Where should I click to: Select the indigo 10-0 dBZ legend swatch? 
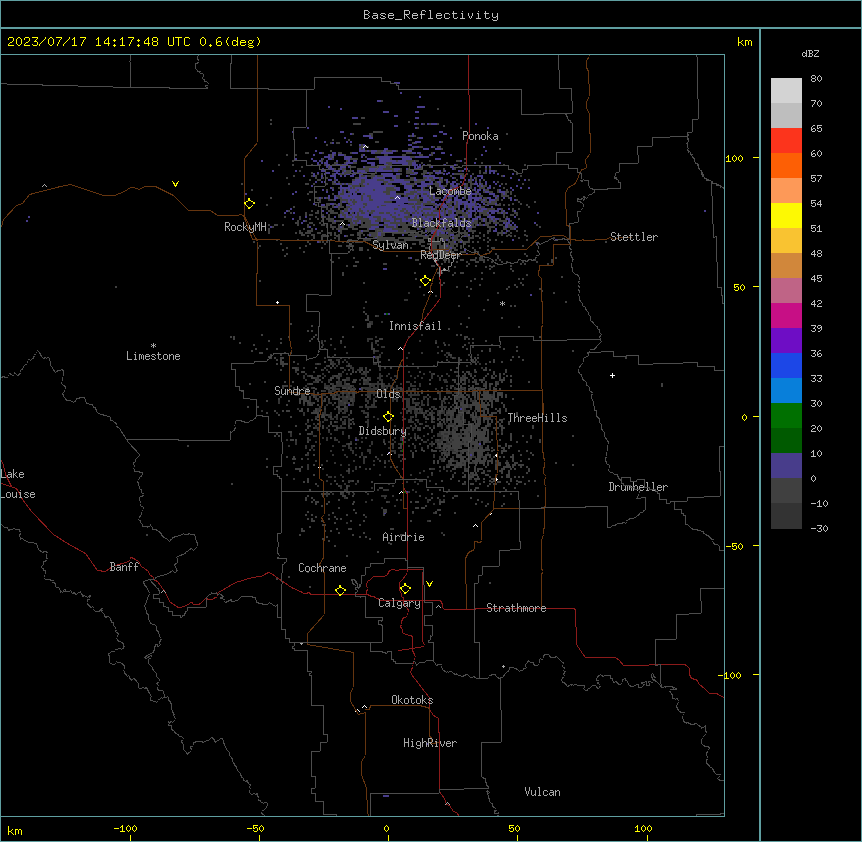(x=786, y=466)
